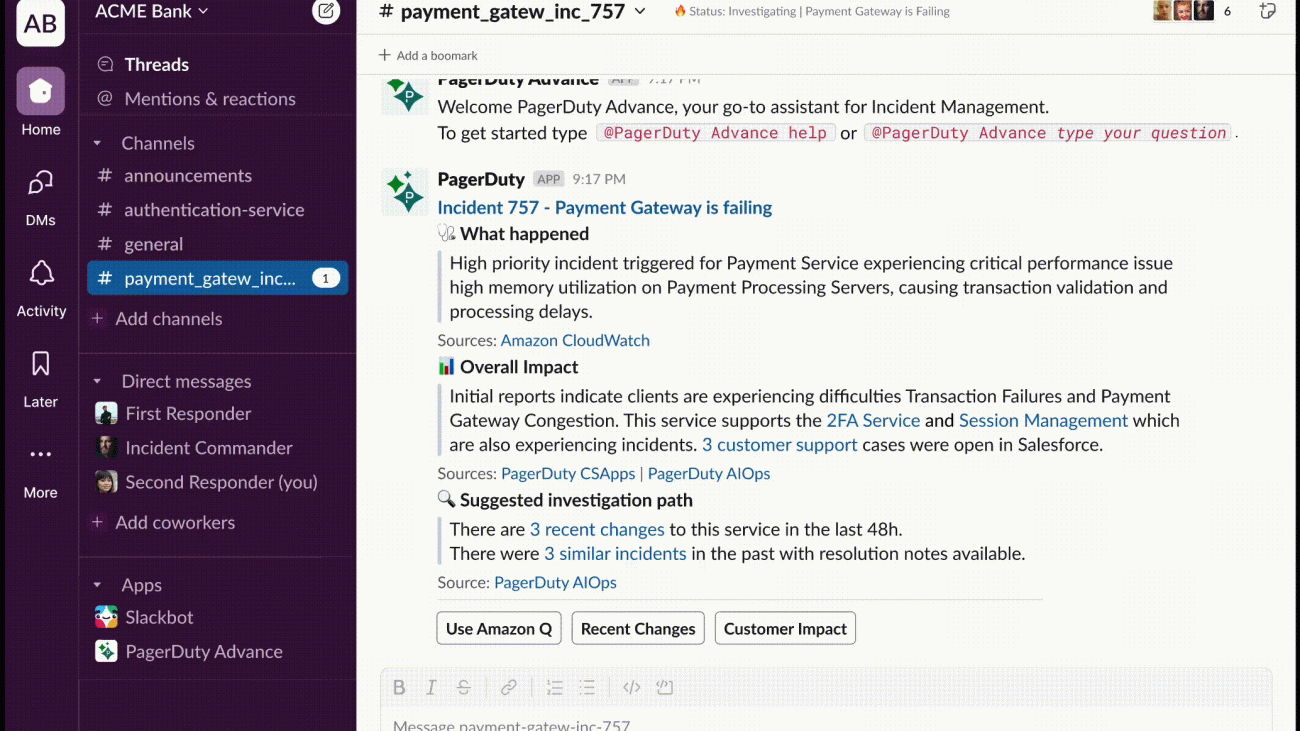
Task: Toggle strikethrough formatting in composer
Action: coord(463,687)
